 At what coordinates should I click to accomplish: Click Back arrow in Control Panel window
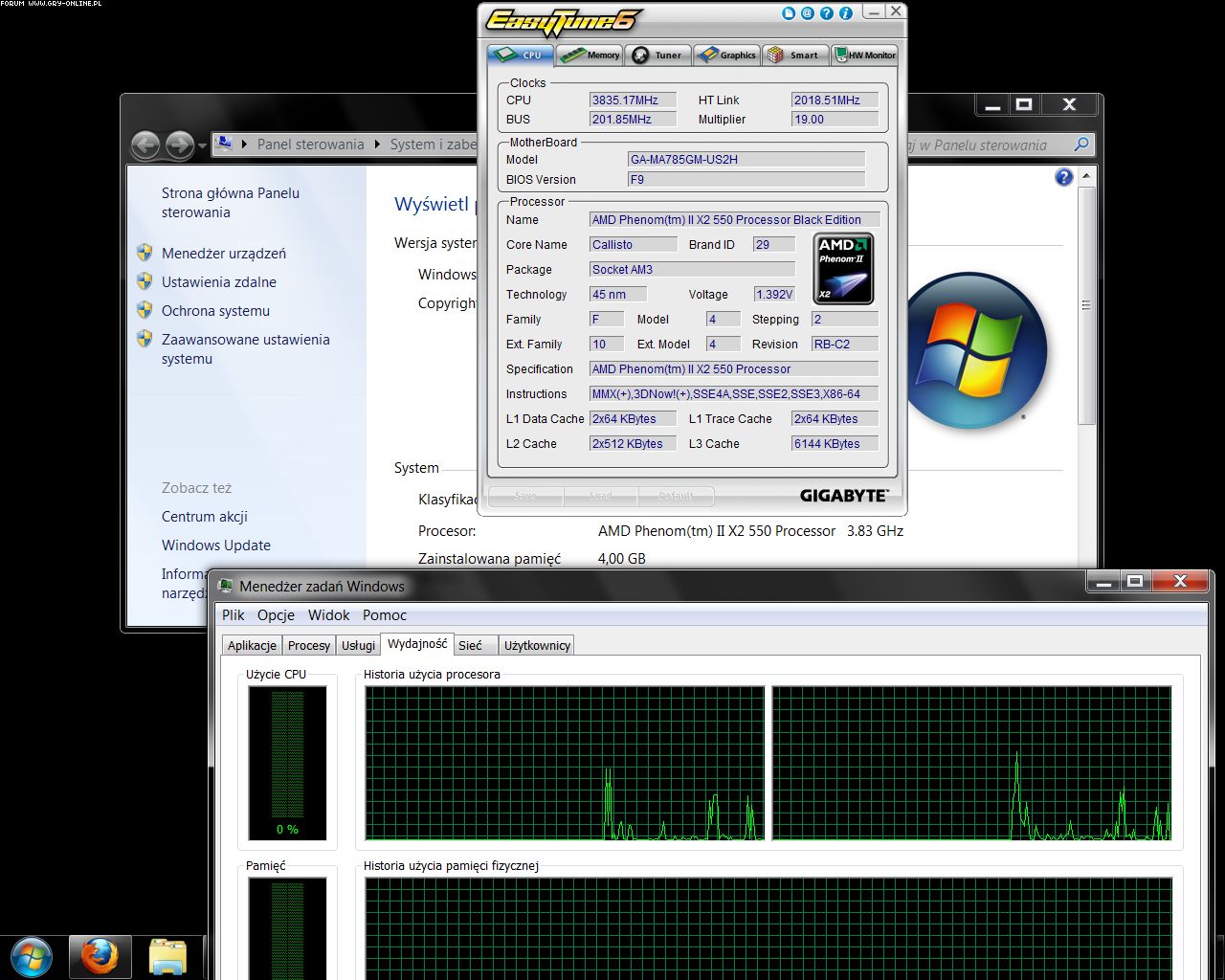(145, 145)
